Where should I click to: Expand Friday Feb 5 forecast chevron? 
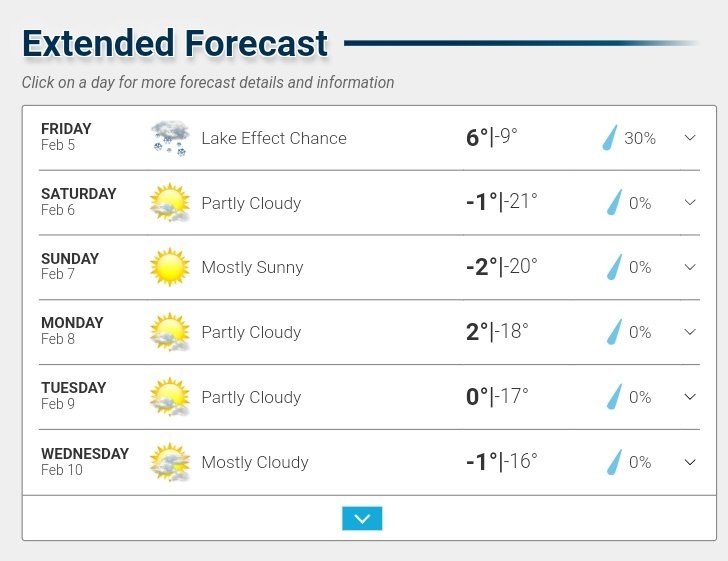690,137
